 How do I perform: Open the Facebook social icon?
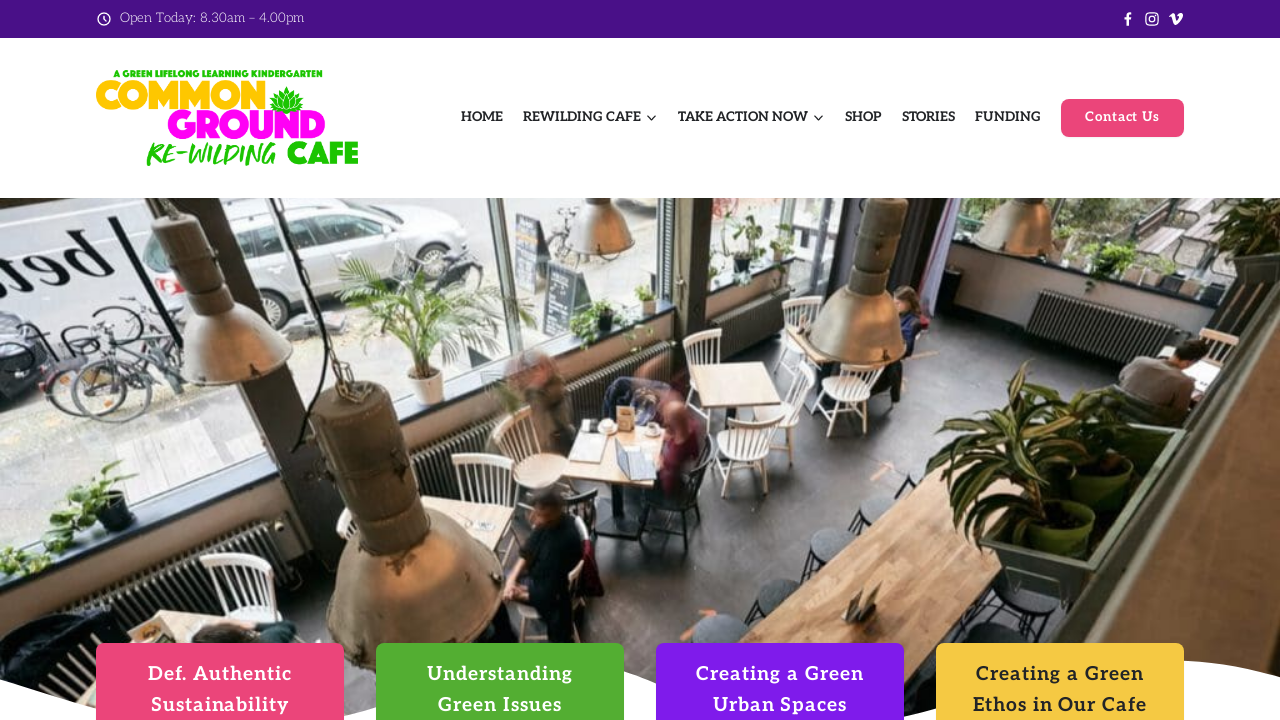tap(1128, 19)
